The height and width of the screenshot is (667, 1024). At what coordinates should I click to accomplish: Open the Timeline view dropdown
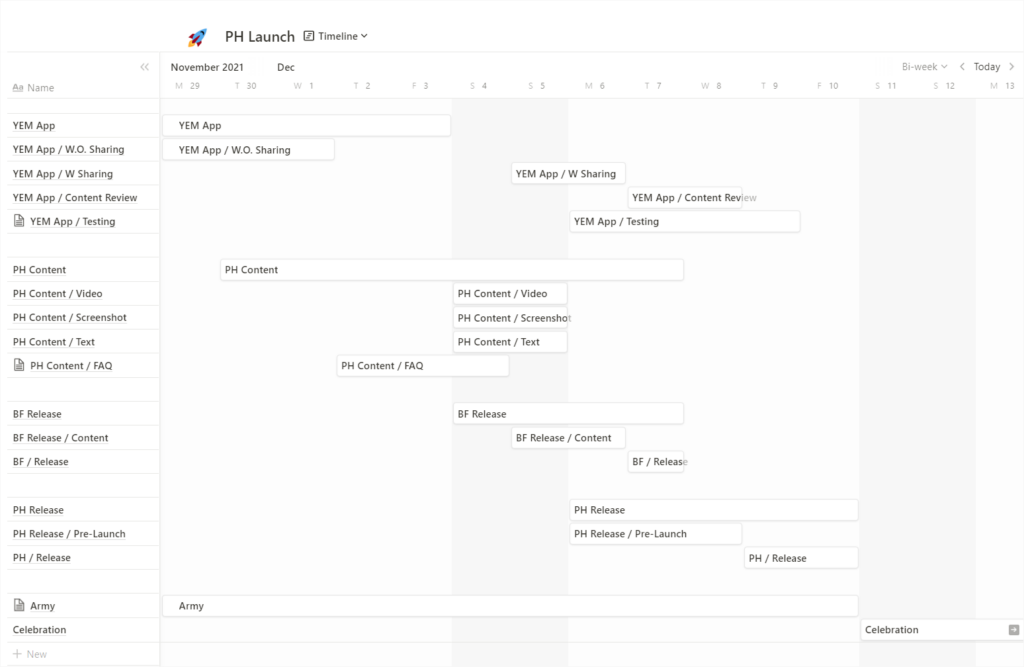336,36
